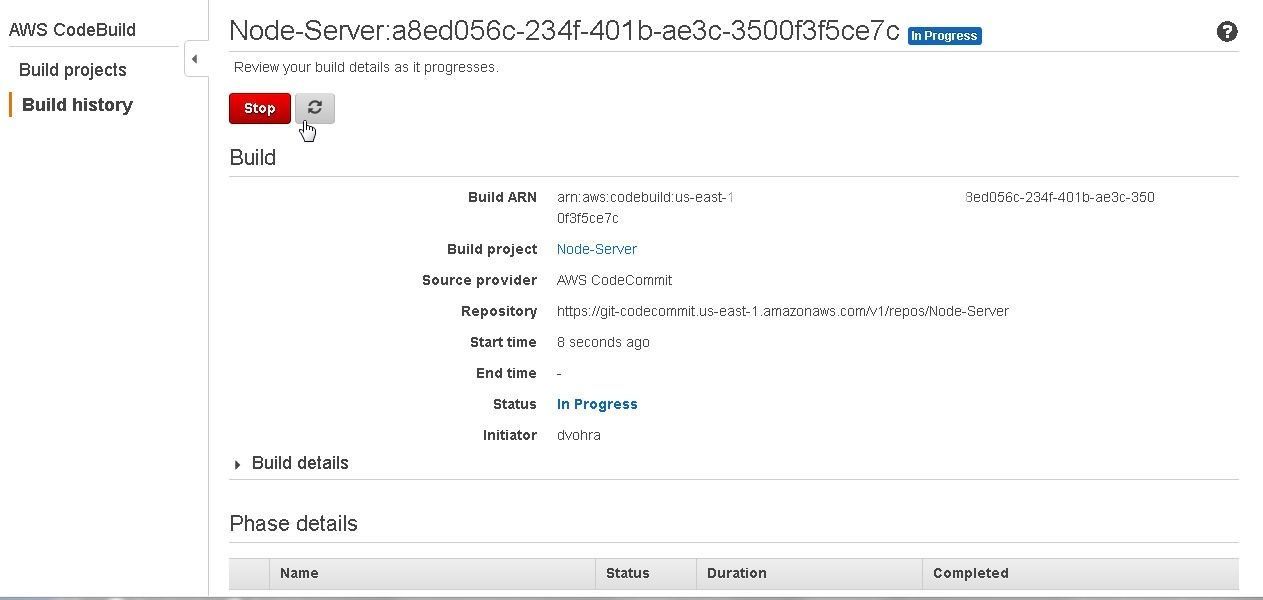
Task: Click the Initiator field label
Action: click(510, 435)
